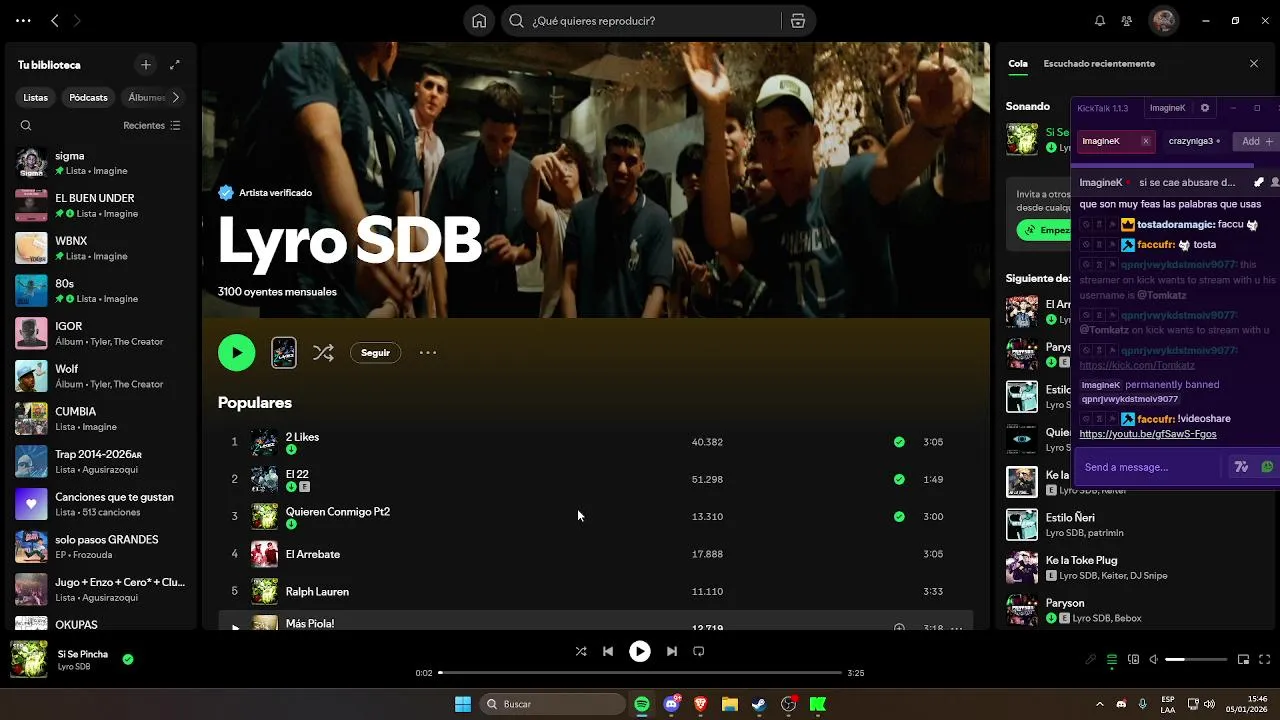Adjust the volume slider
The image size is (1280, 720).
coord(1196,660)
